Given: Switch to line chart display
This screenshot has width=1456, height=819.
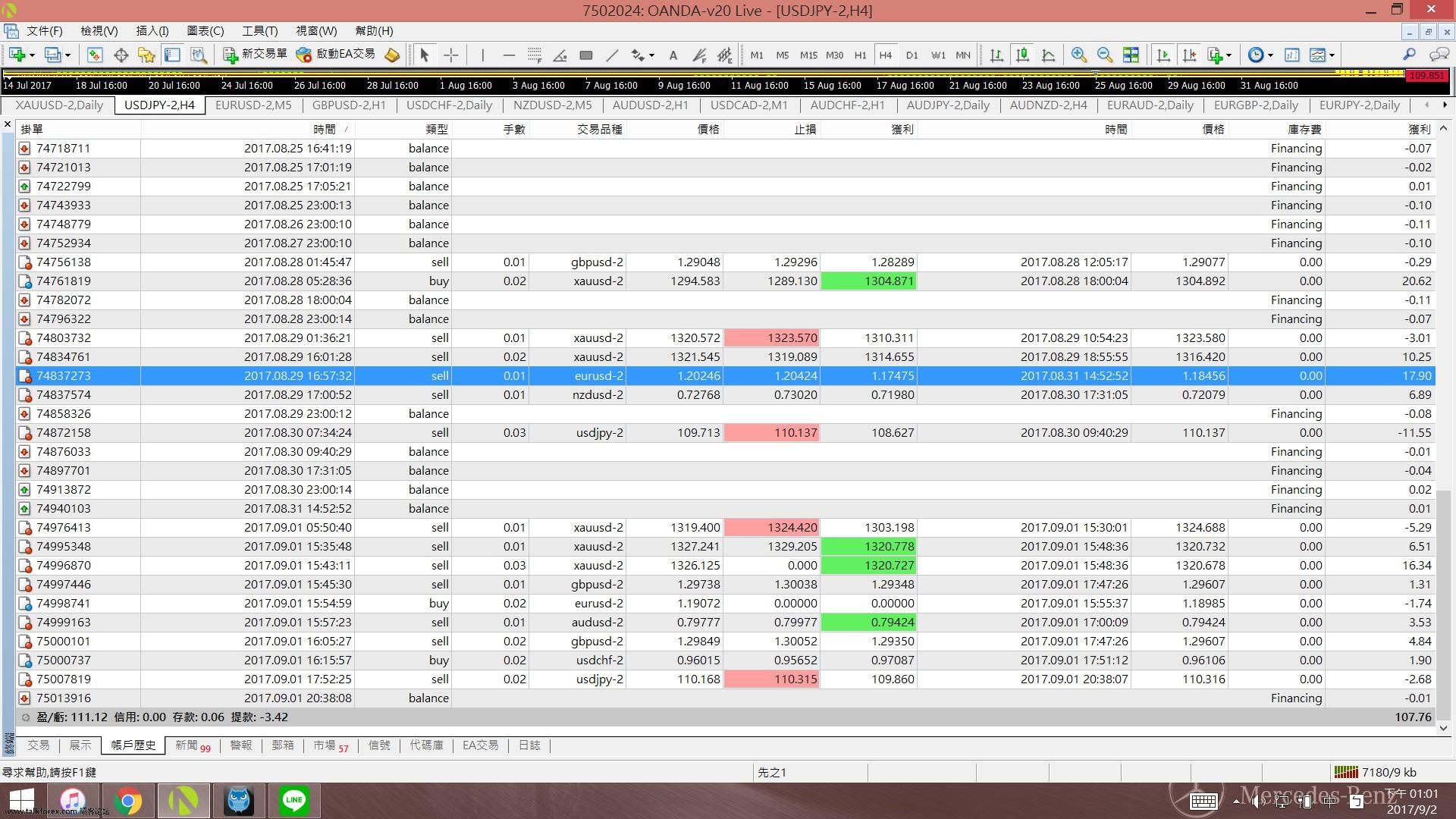Looking at the screenshot, I should (x=1049, y=55).
